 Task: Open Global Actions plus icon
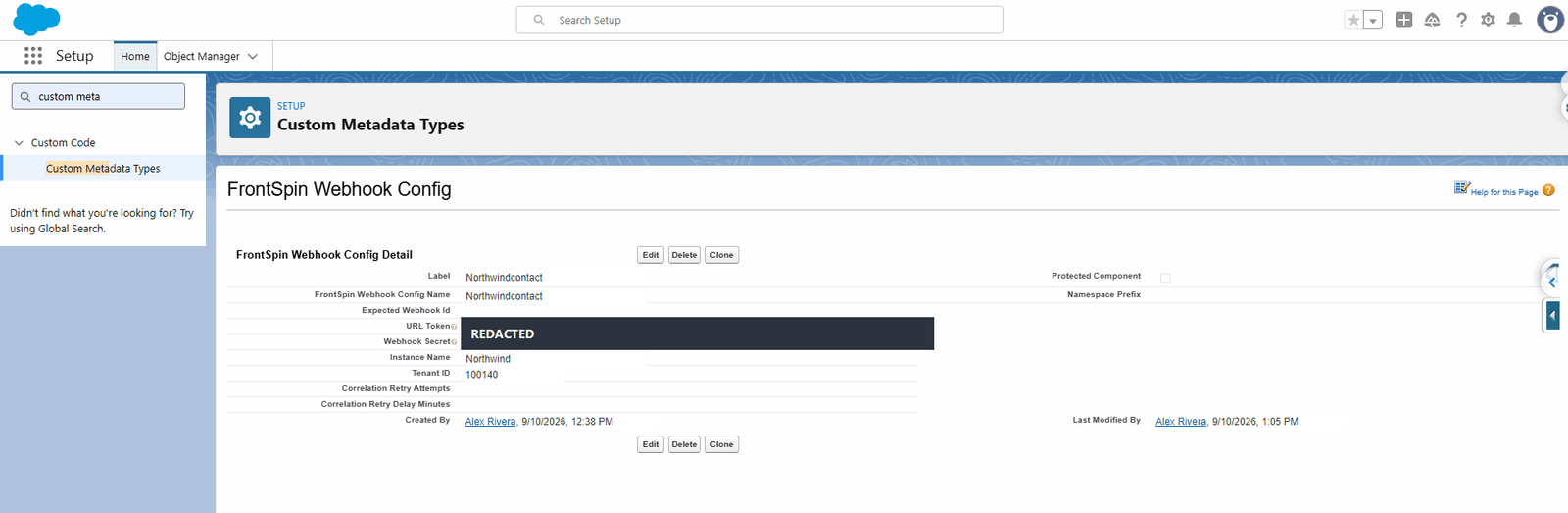pyautogui.click(x=1404, y=20)
